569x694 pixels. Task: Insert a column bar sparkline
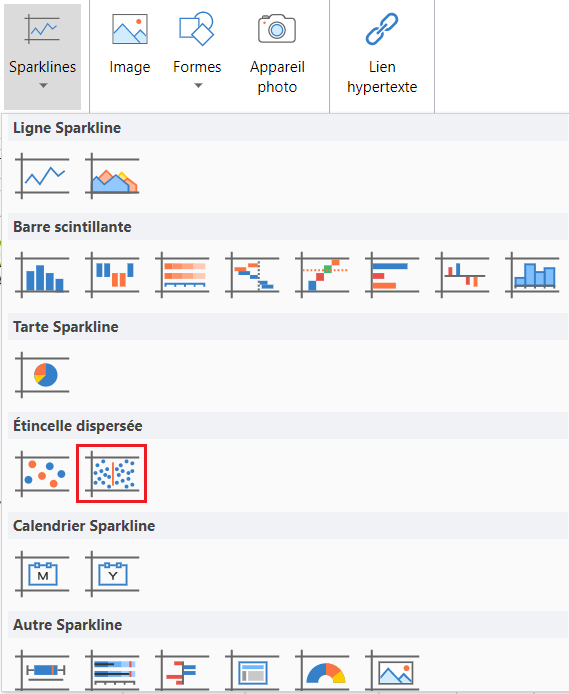(42, 275)
